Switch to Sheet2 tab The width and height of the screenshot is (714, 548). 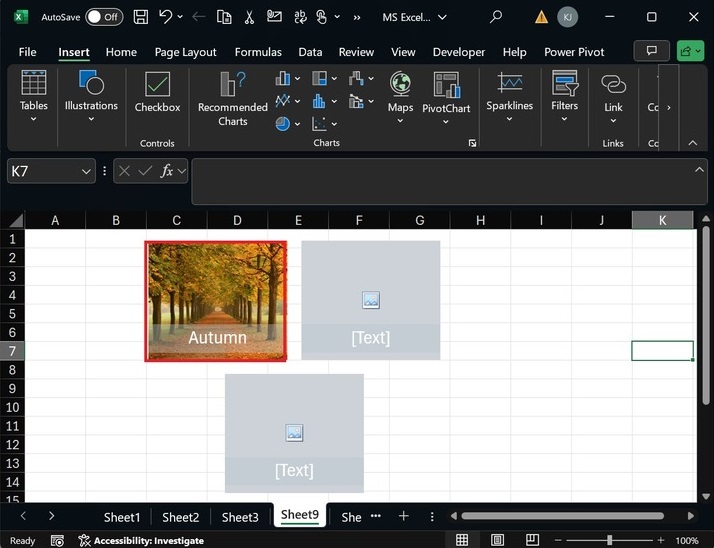181,517
